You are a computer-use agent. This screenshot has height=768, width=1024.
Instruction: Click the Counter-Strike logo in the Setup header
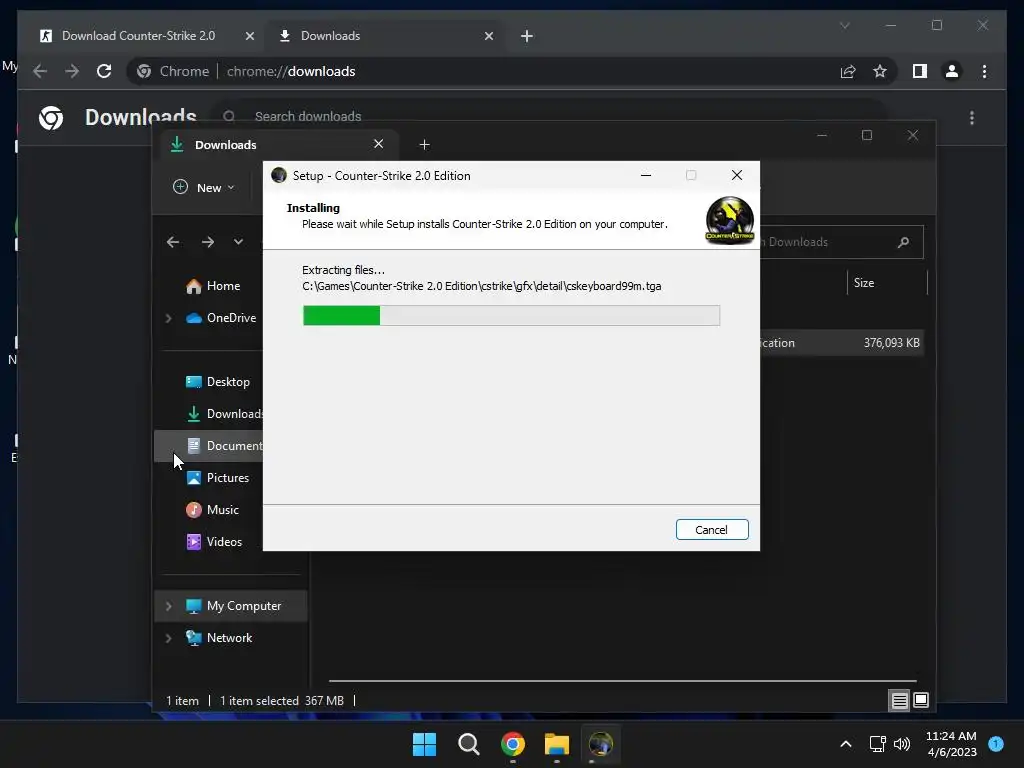click(x=729, y=221)
